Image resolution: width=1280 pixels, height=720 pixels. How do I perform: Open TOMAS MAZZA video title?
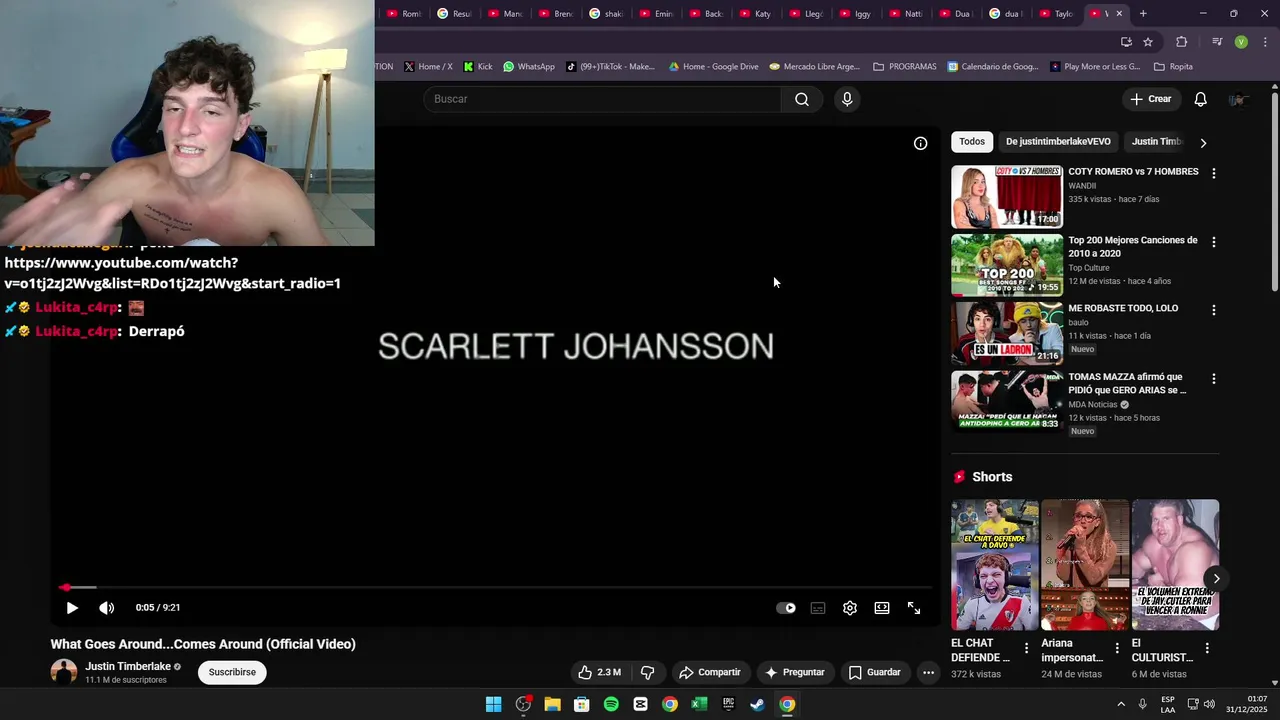pos(1129,383)
